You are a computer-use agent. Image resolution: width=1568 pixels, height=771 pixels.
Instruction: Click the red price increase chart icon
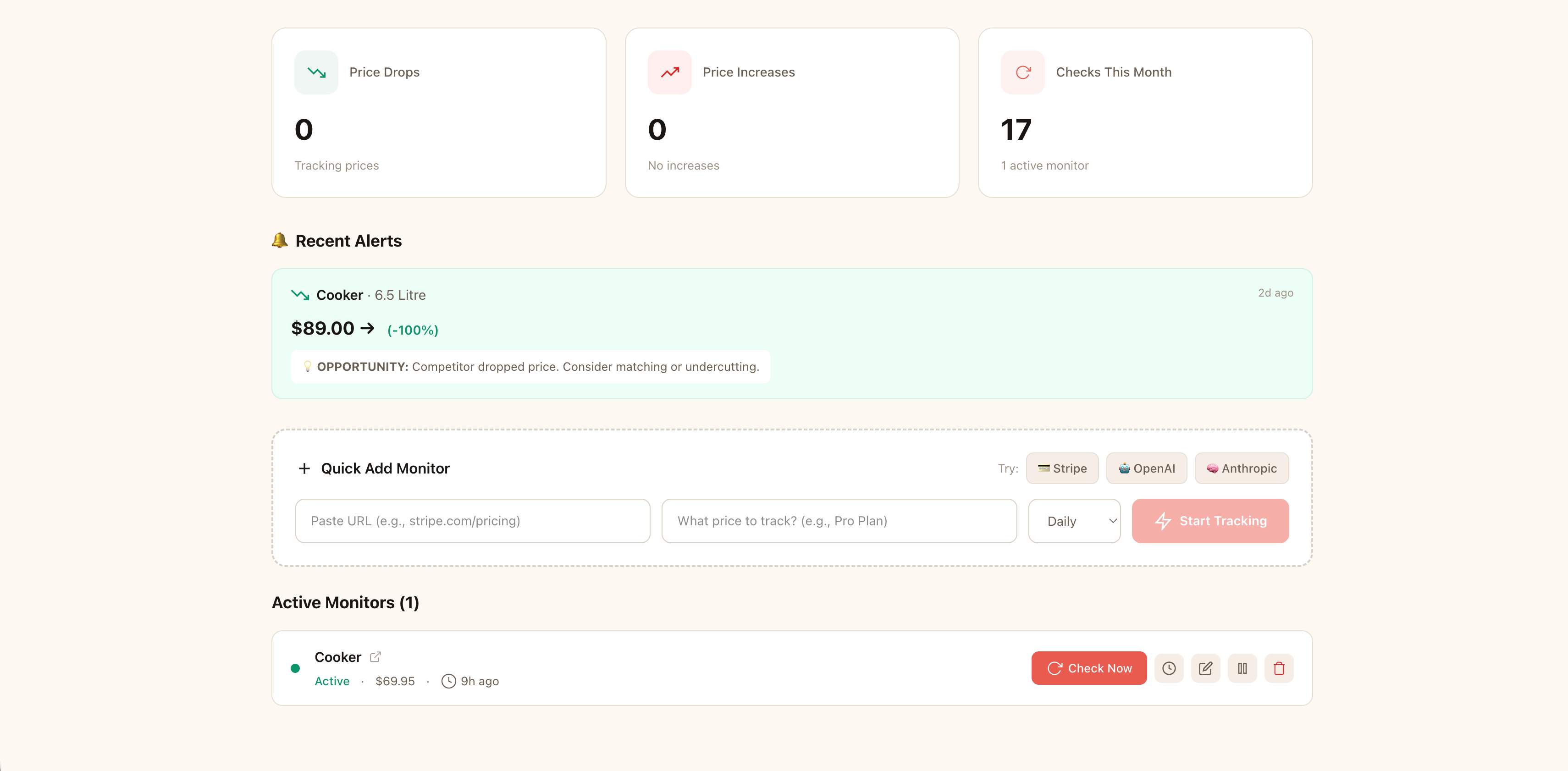pos(669,72)
